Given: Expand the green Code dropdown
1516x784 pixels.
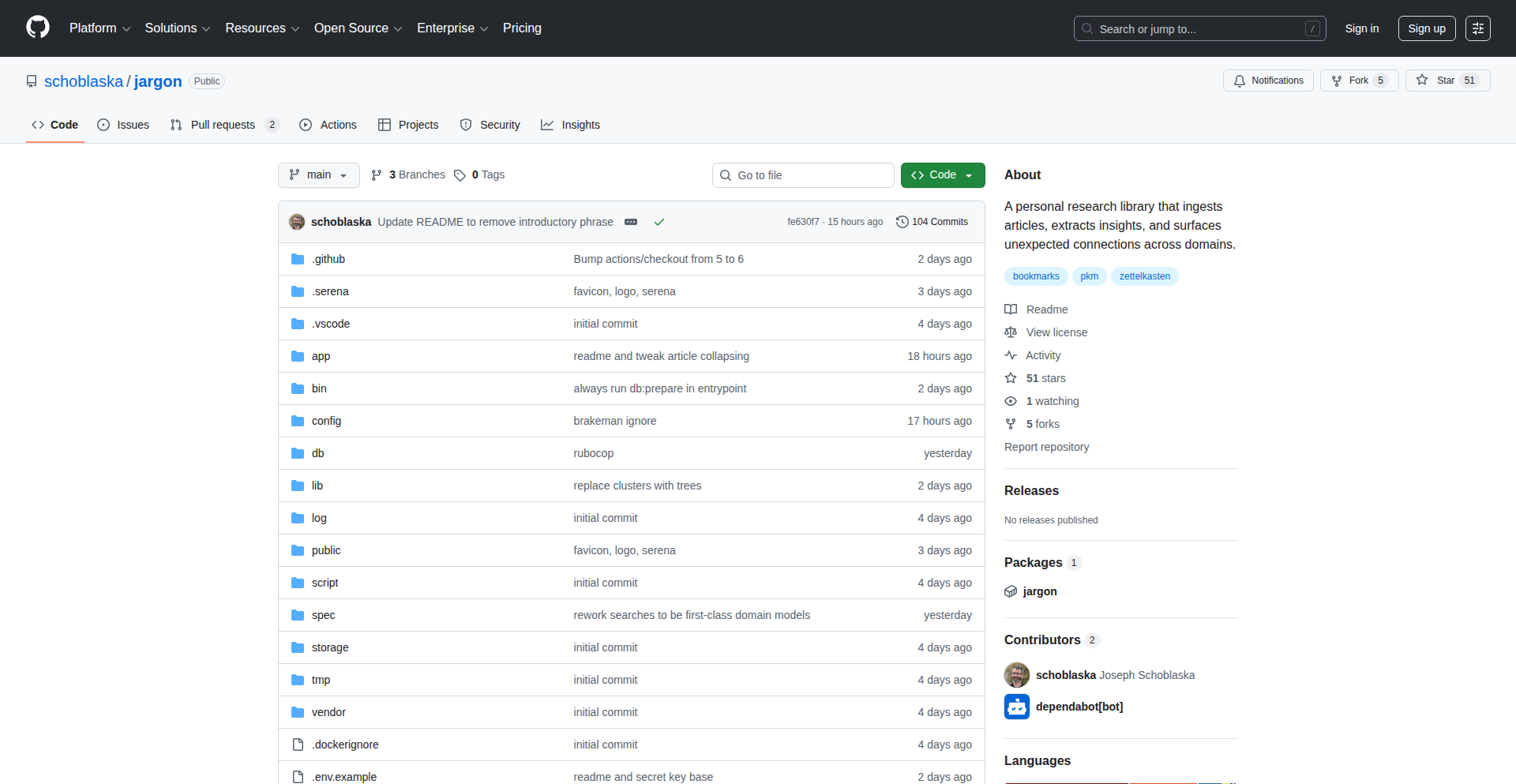Looking at the screenshot, I should coord(943,175).
